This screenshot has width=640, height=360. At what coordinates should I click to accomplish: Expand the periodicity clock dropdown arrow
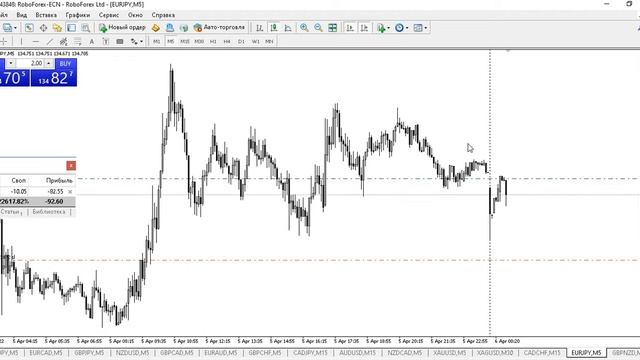coord(407,28)
